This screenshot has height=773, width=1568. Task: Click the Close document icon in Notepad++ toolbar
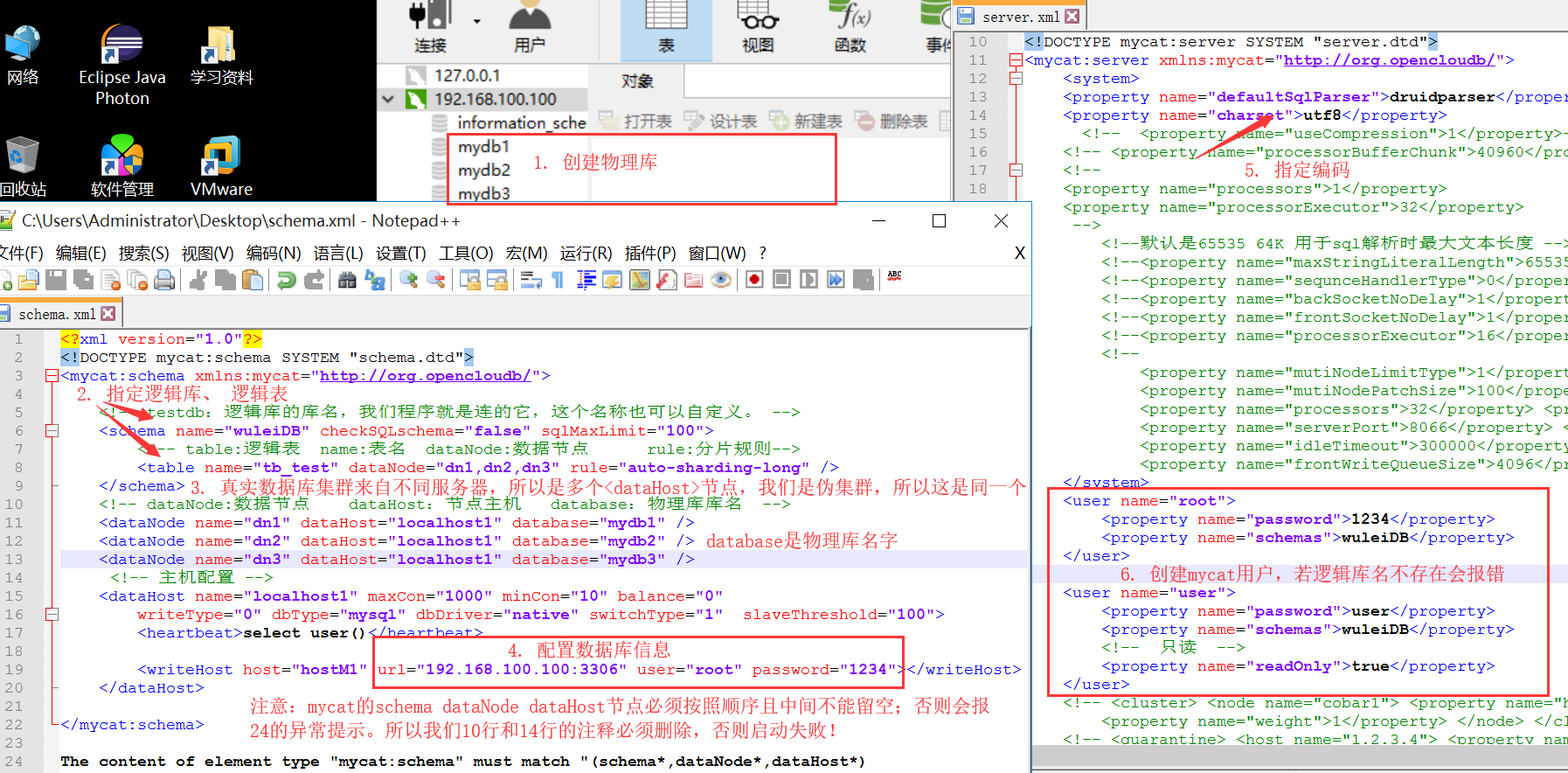[111, 280]
